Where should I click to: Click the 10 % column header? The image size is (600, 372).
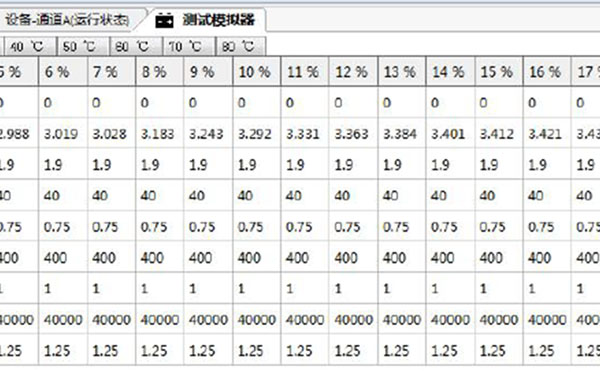256,72
